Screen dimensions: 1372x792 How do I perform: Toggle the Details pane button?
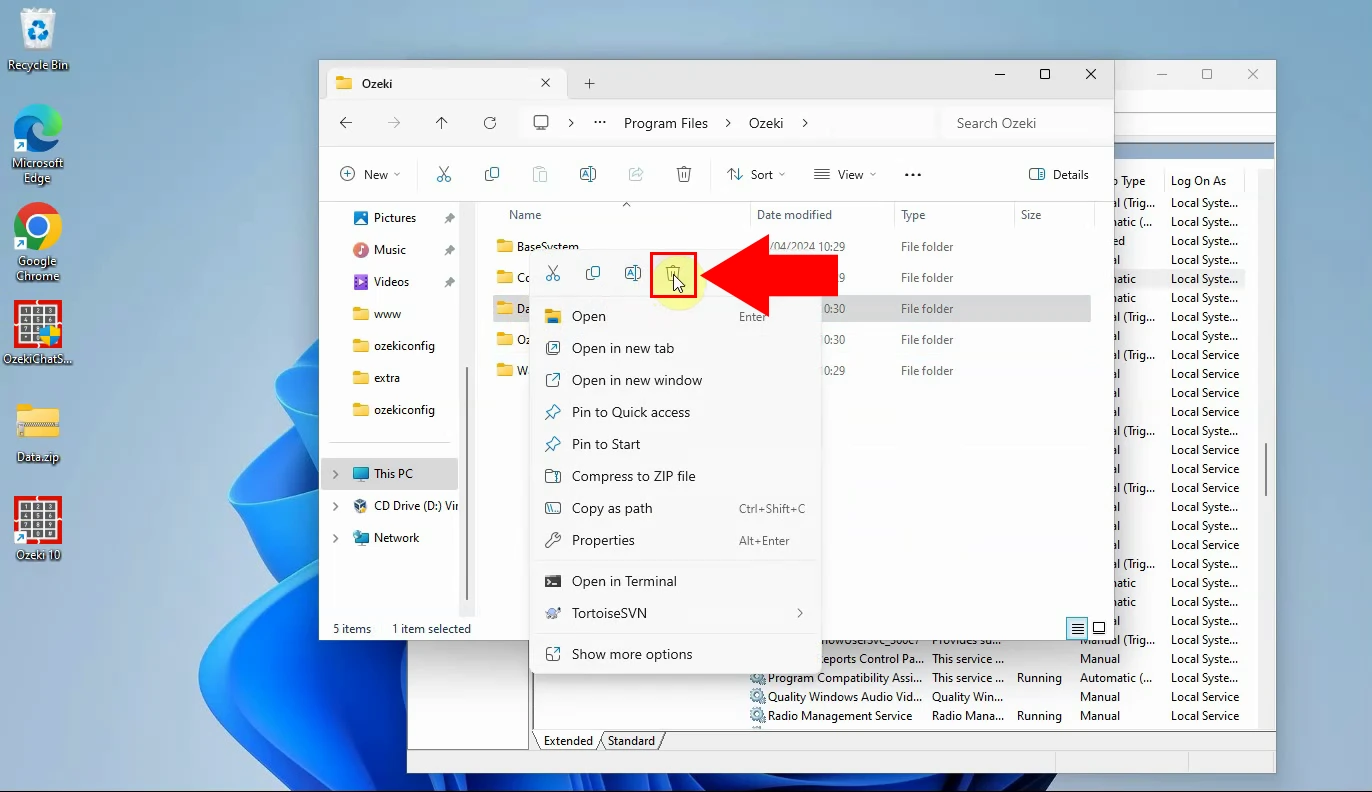(1059, 174)
